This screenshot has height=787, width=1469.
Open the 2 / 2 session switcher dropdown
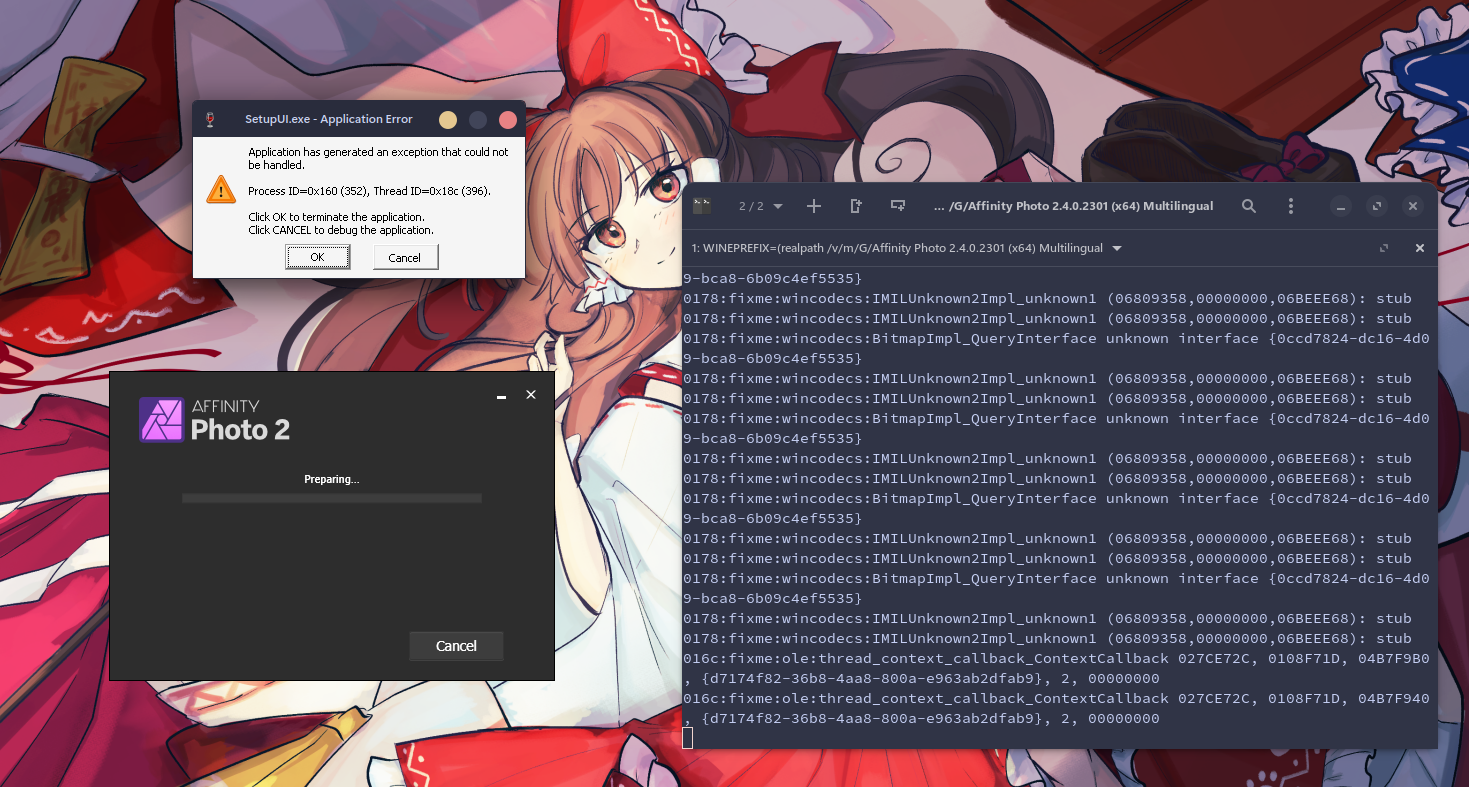coord(761,206)
